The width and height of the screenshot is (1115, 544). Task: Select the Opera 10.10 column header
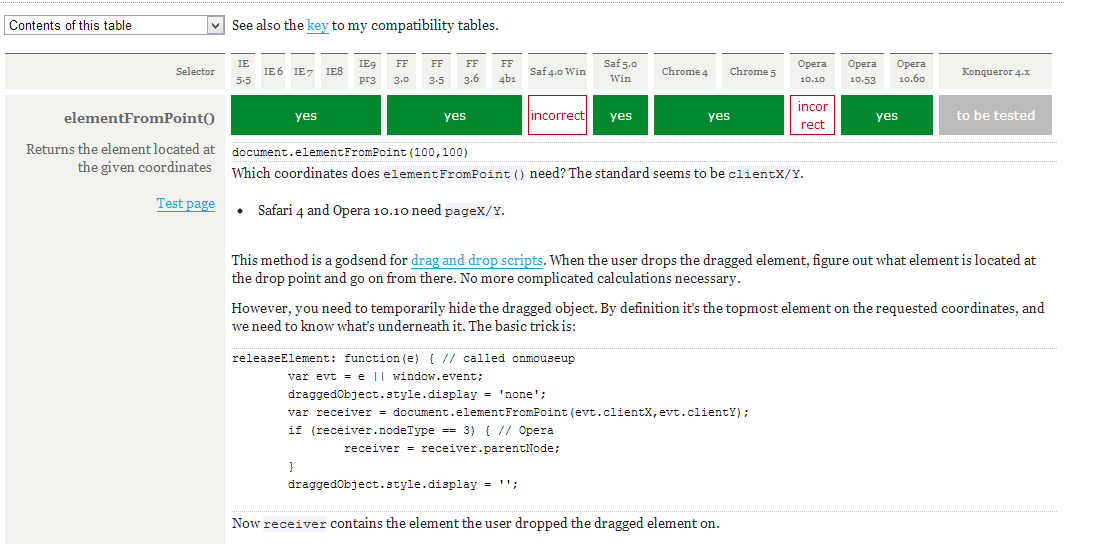812,71
